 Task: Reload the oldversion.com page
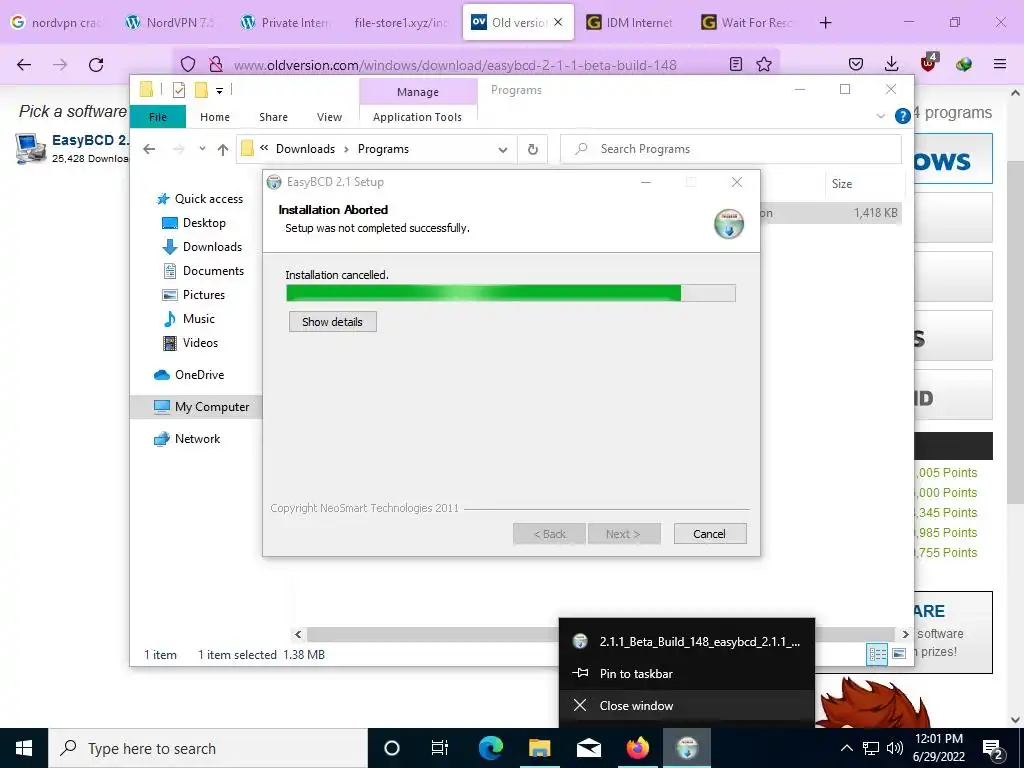[96, 65]
